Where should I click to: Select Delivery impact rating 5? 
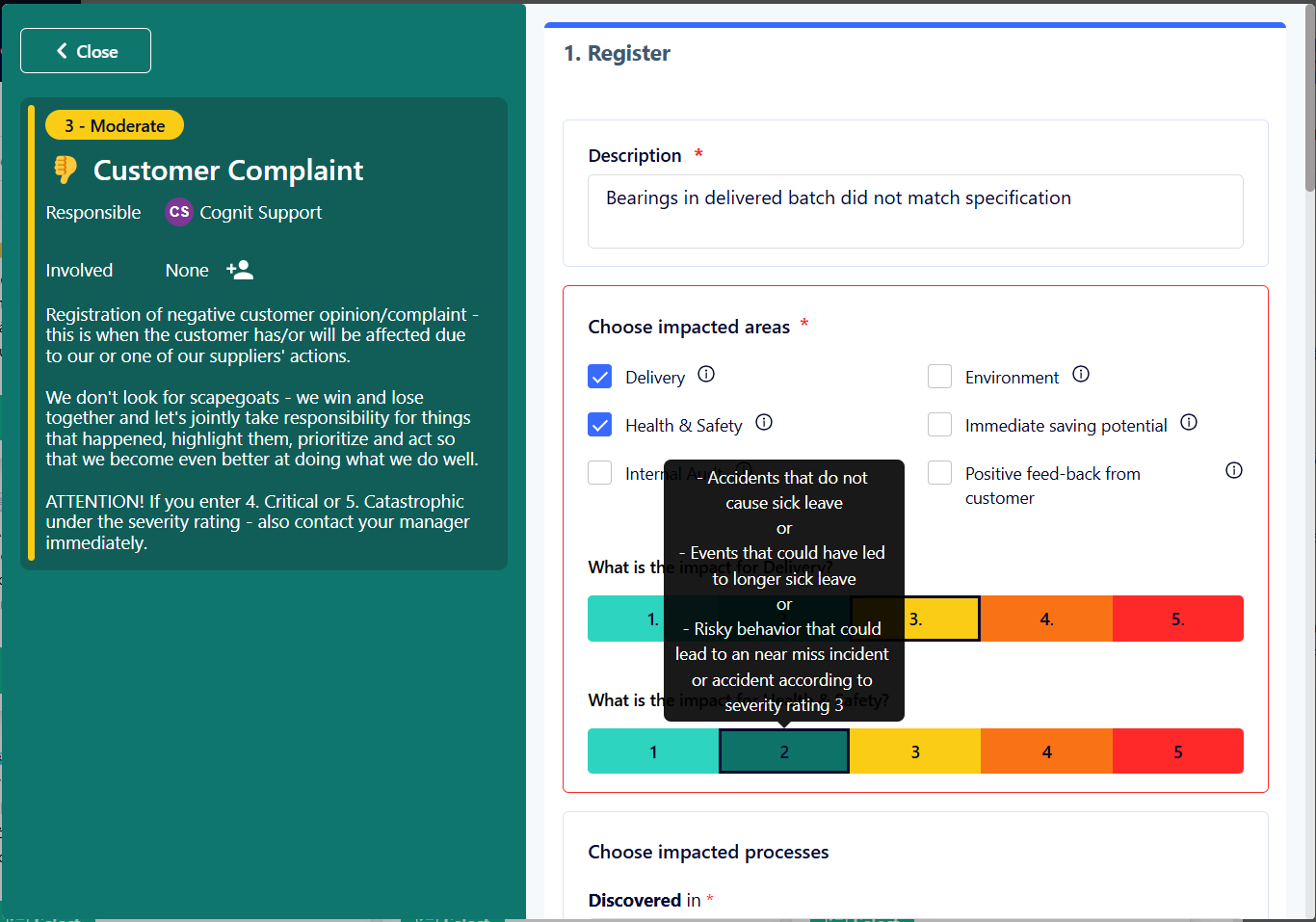pos(1177,619)
